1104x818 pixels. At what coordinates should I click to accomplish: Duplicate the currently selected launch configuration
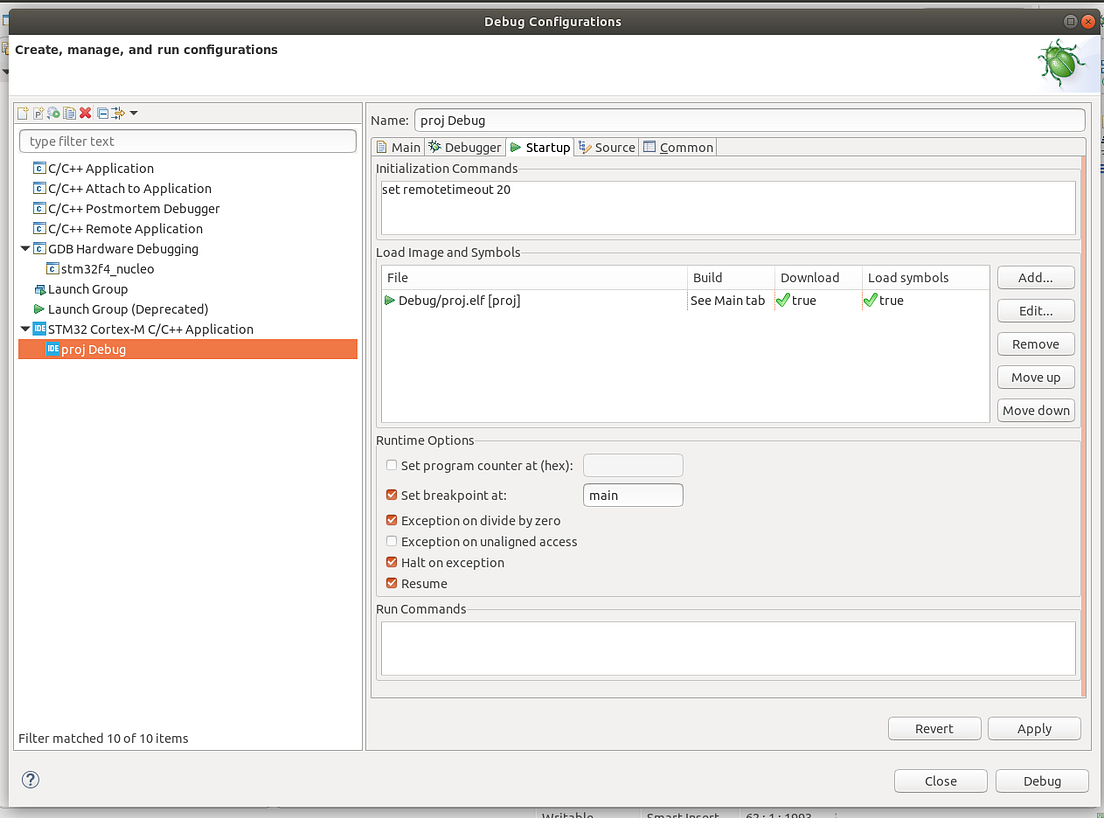click(70, 113)
